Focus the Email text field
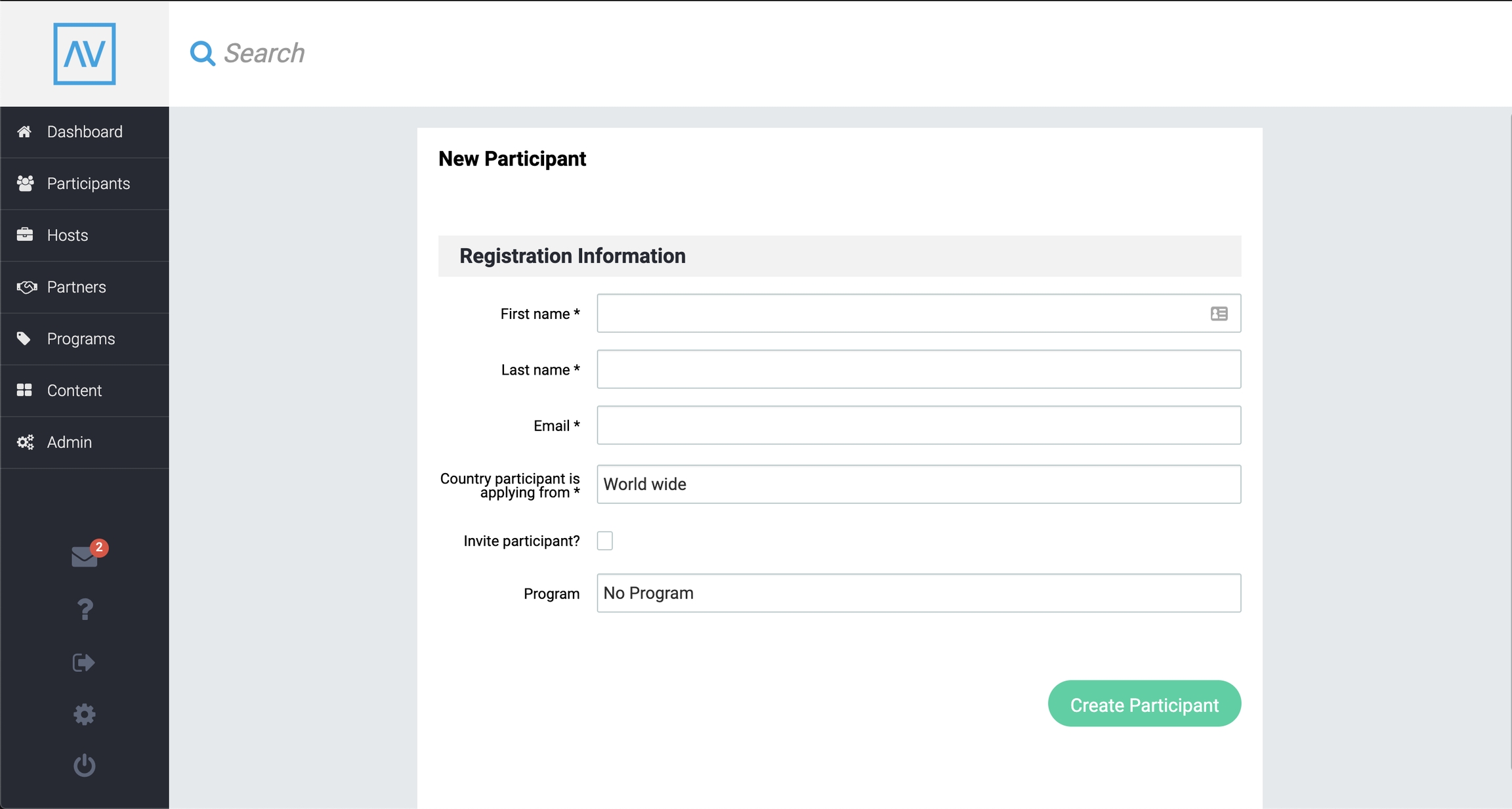This screenshot has width=1512, height=809. pyautogui.click(x=918, y=425)
